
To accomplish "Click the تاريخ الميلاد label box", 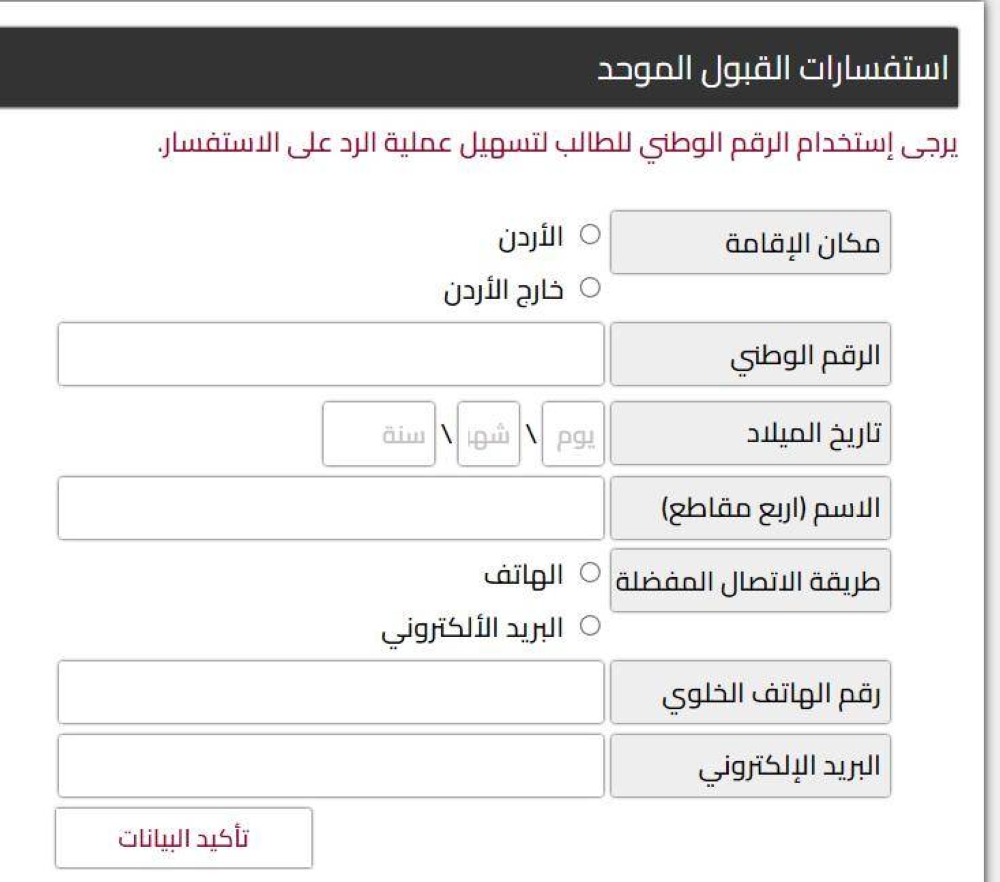I will point(751,433).
